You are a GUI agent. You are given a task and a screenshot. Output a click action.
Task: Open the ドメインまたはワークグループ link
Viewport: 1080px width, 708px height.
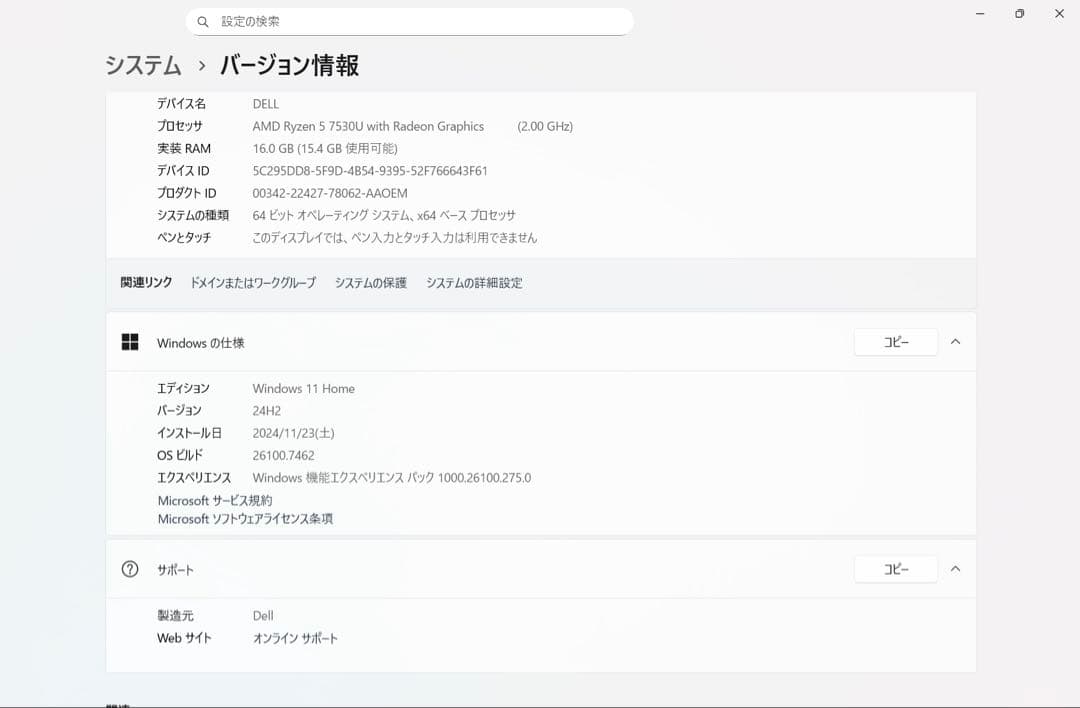pyautogui.click(x=252, y=283)
